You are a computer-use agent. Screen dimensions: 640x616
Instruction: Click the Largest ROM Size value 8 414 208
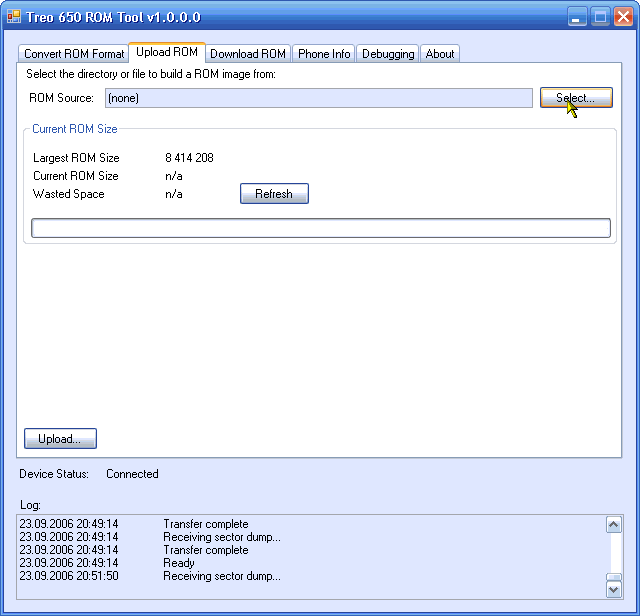pos(189,158)
